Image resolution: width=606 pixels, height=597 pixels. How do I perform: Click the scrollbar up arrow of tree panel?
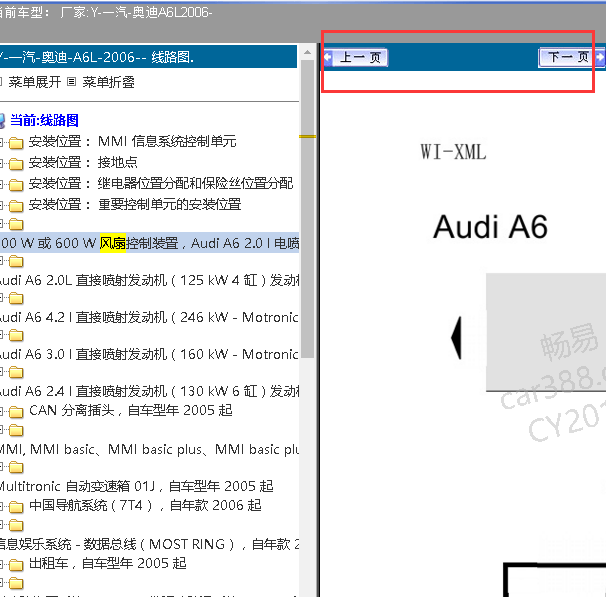coord(308,52)
